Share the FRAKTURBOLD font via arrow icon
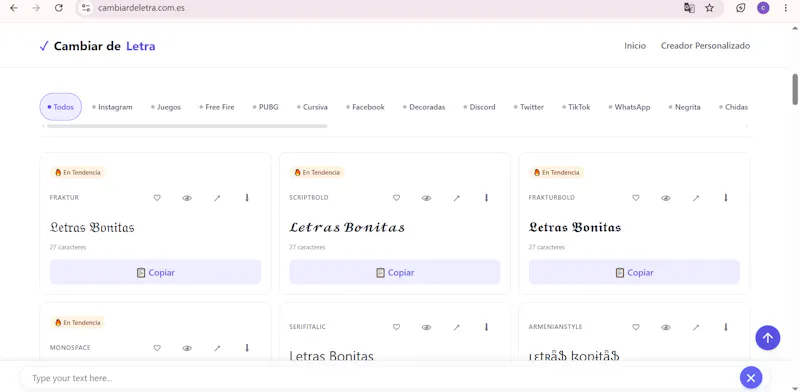800x392 pixels. click(x=695, y=198)
